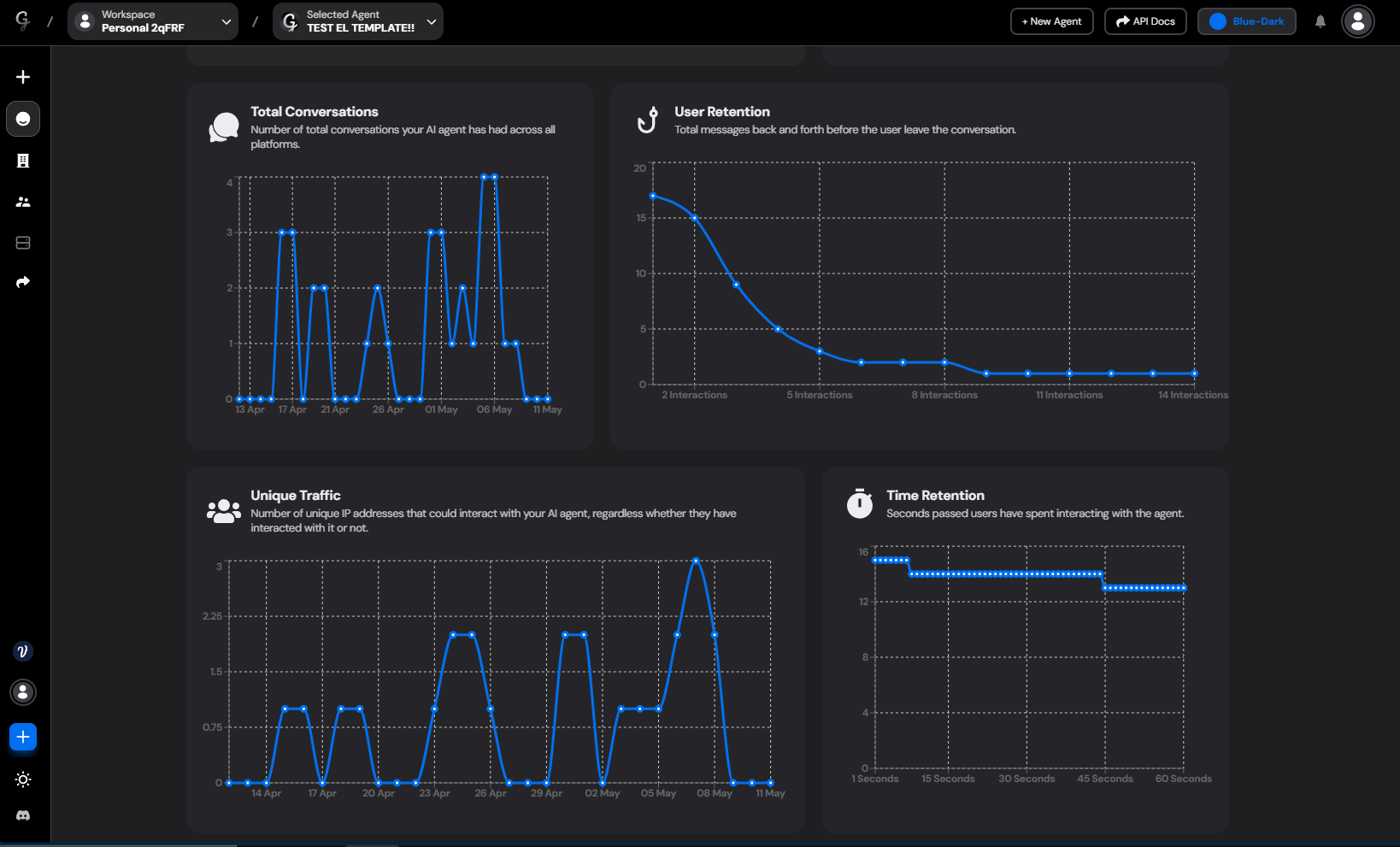Click the "01 May" label in Total Conversations chart

(441, 409)
